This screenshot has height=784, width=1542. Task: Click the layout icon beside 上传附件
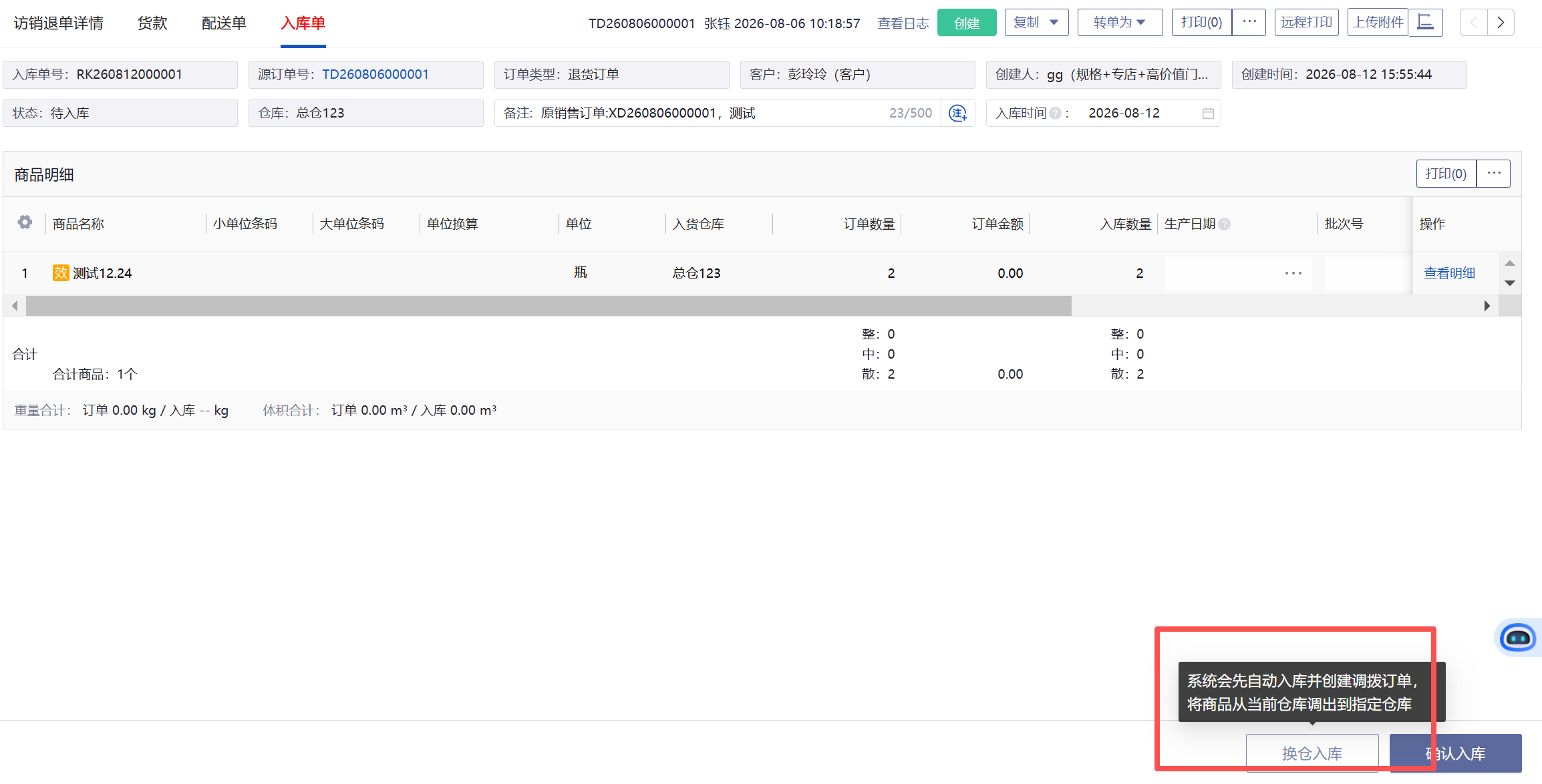pyautogui.click(x=1425, y=23)
